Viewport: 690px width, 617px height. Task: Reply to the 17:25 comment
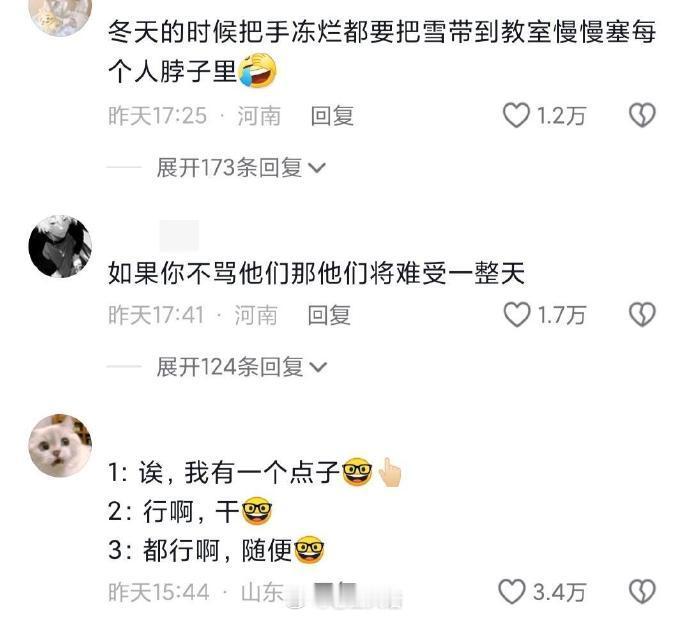click(x=332, y=116)
